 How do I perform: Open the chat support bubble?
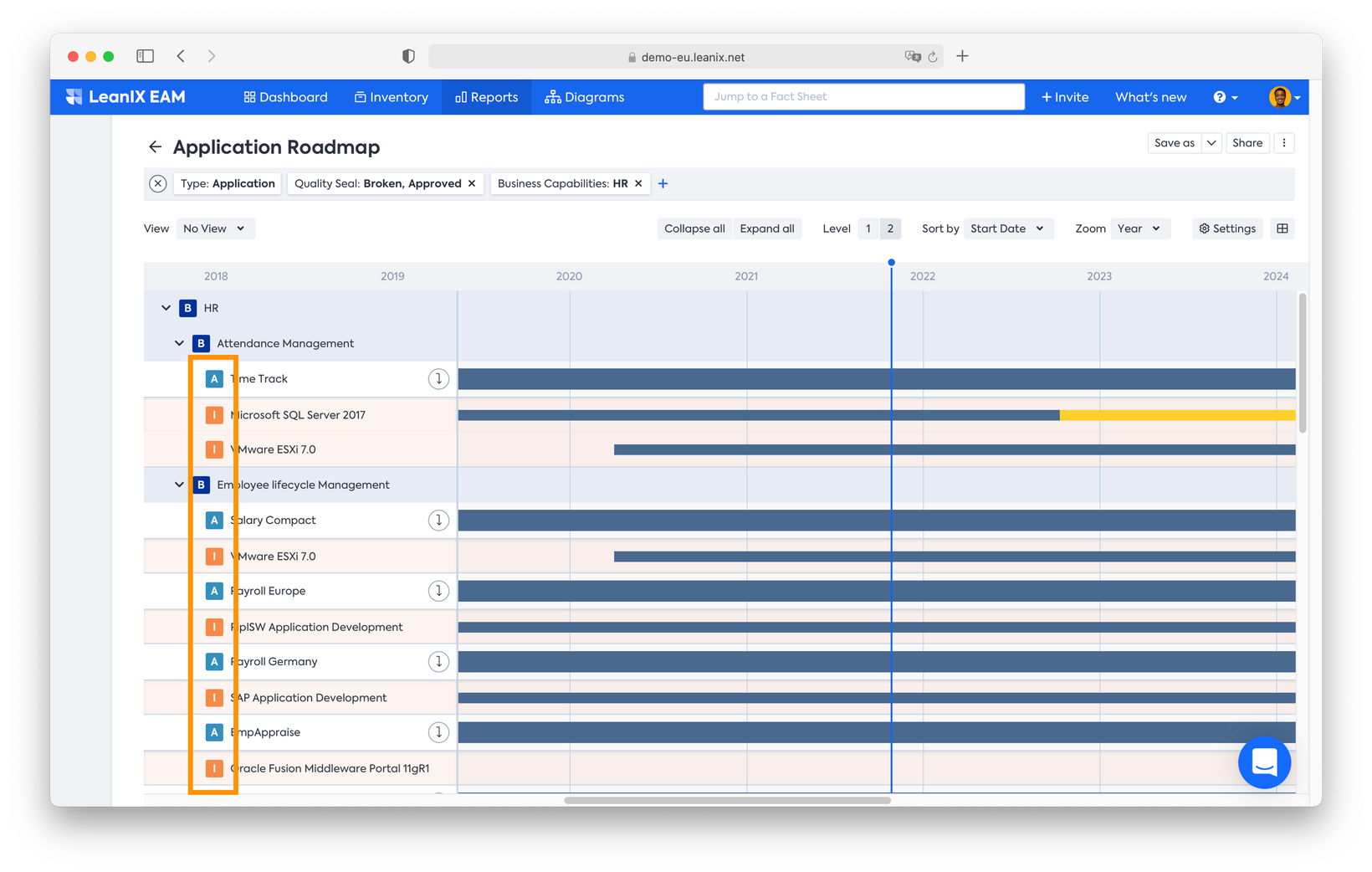tap(1264, 762)
